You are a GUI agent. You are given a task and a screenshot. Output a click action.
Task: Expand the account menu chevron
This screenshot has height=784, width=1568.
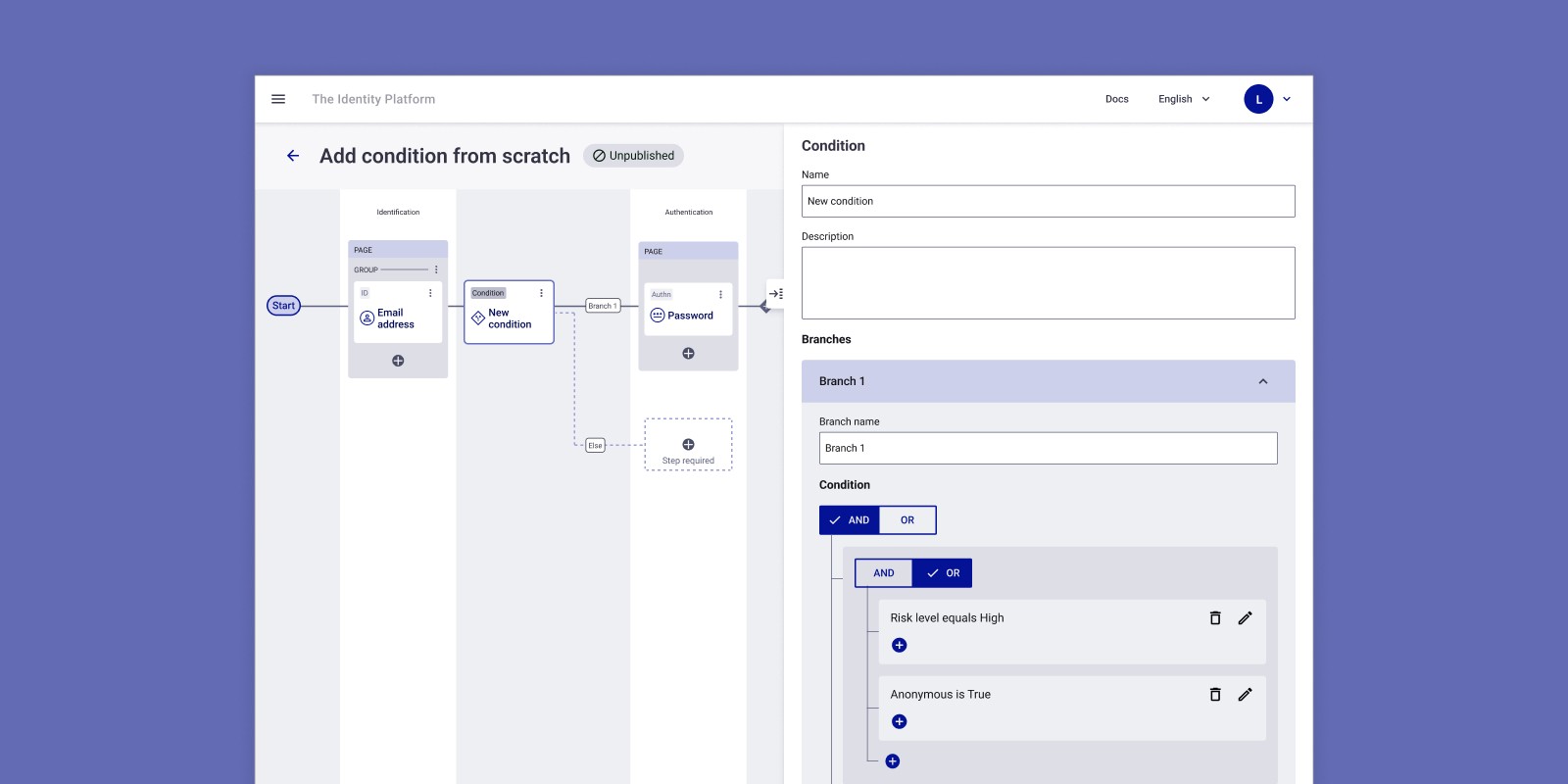(1287, 99)
